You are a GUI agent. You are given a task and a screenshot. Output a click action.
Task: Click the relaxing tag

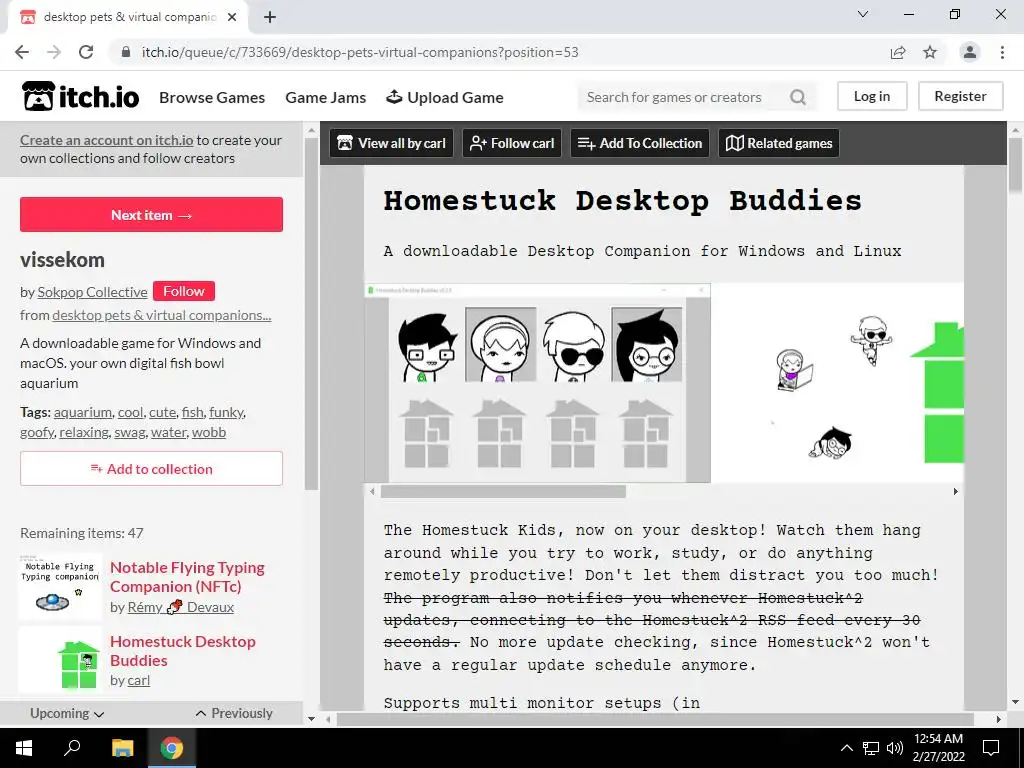[x=84, y=432]
